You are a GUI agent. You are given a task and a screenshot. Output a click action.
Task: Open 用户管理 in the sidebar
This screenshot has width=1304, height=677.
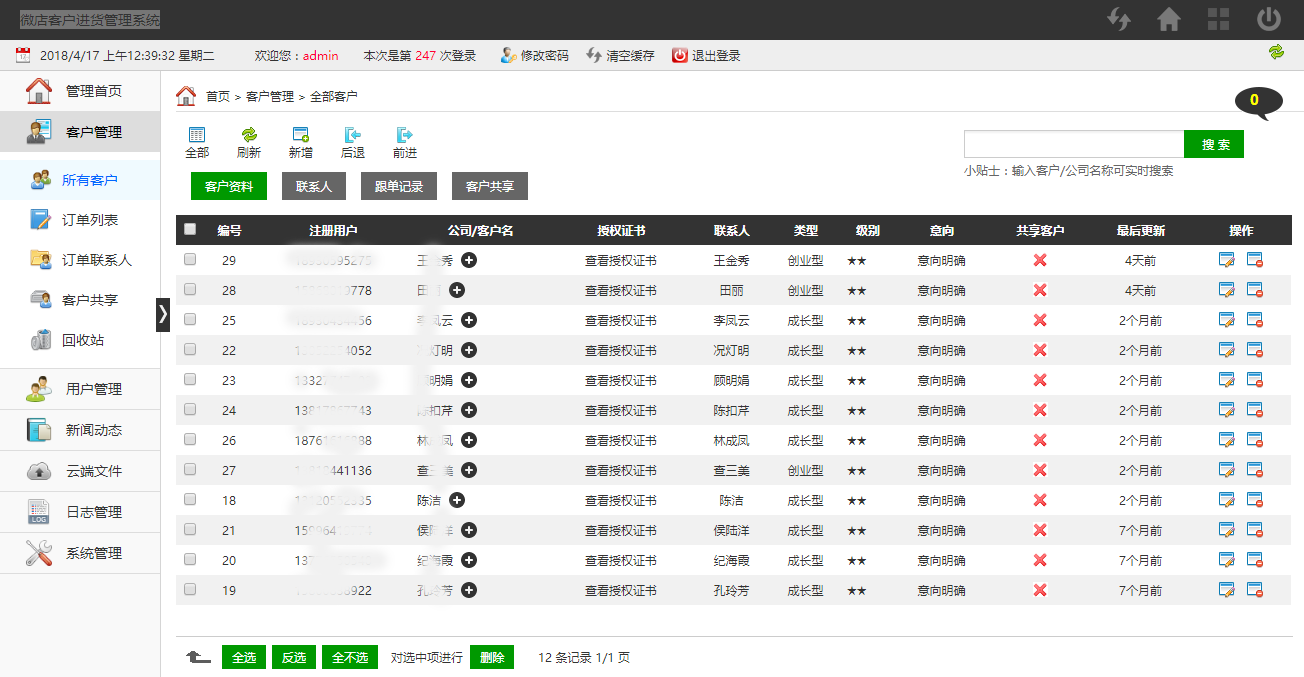[80, 389]
